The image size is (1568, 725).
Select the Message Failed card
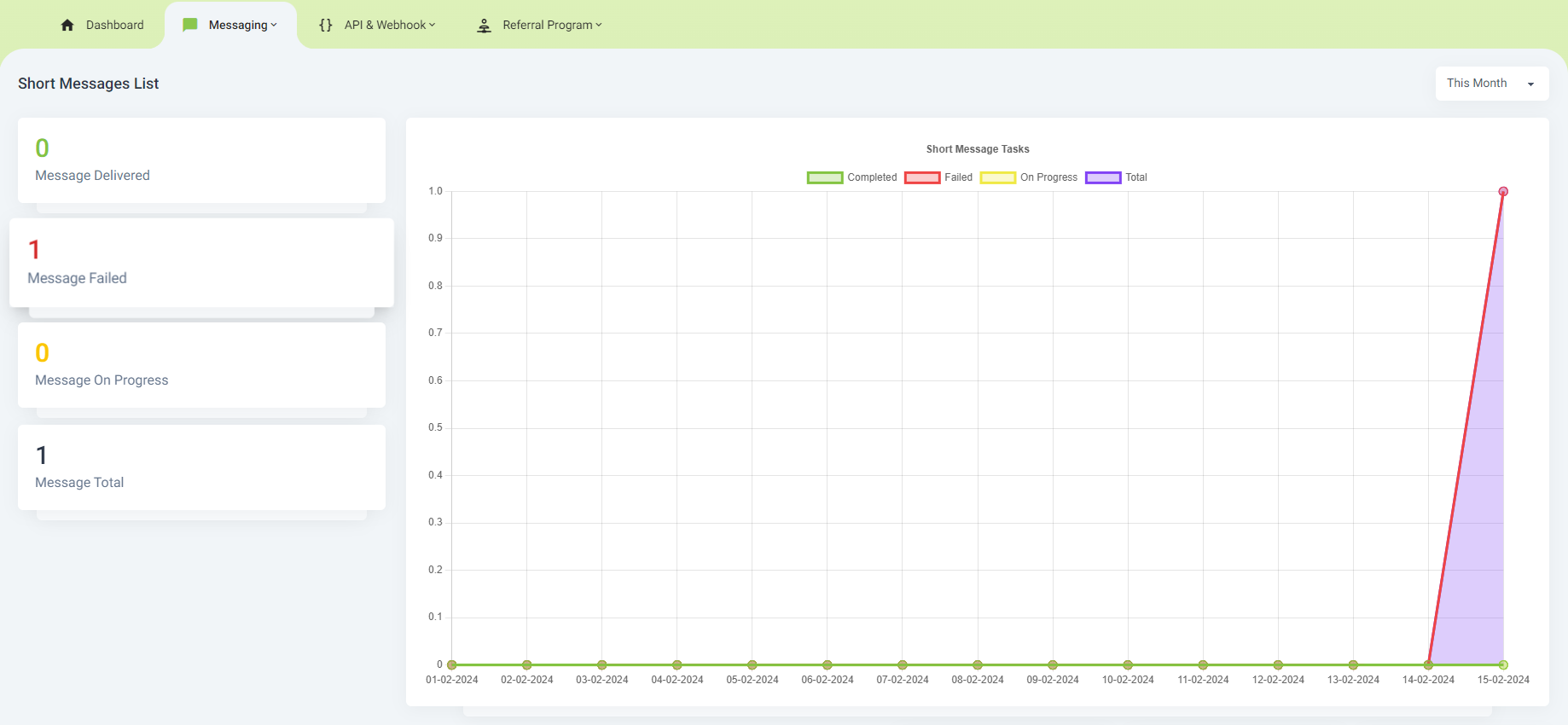click(201, 263)
